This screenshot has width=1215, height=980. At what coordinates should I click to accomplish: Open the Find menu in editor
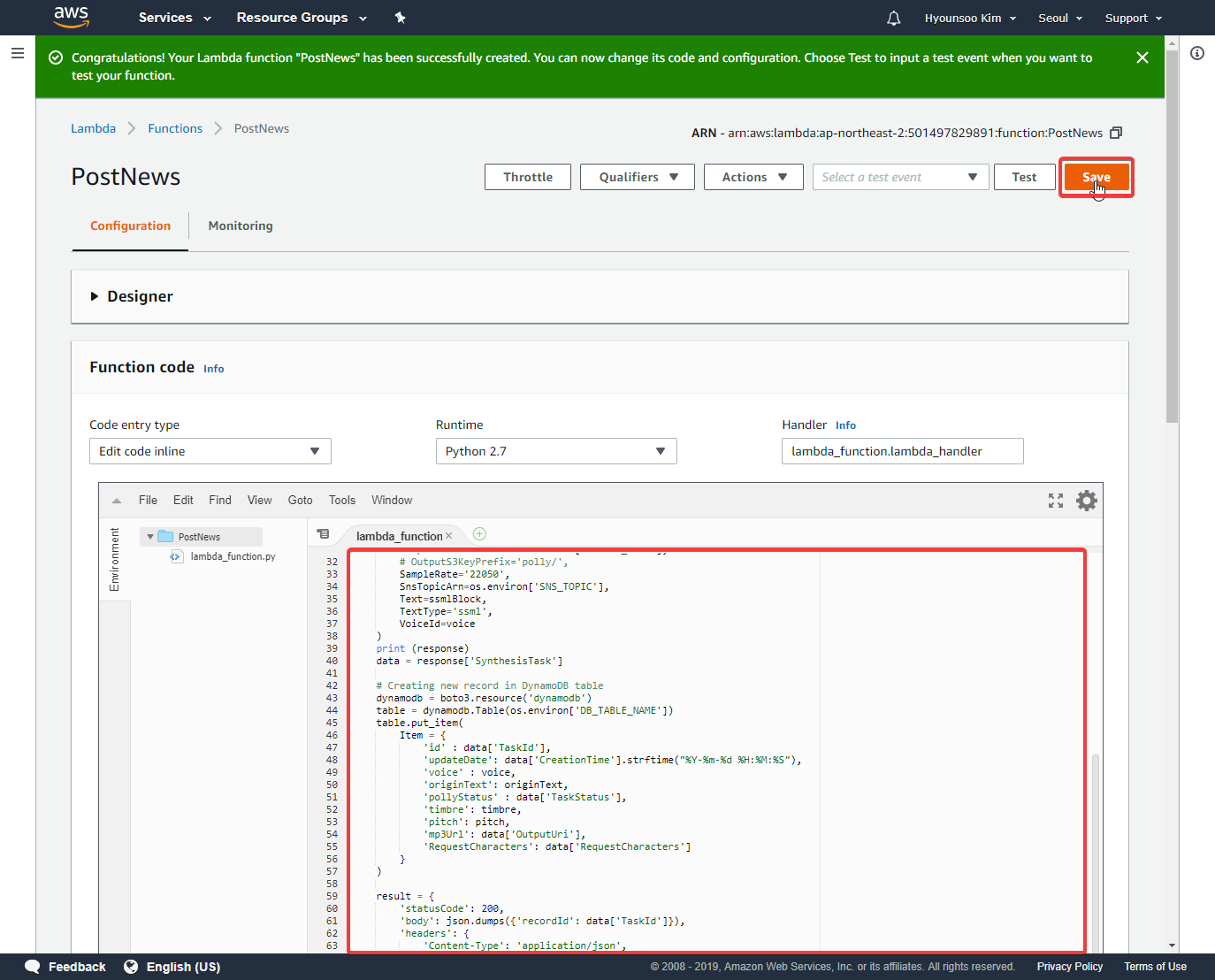220,500
